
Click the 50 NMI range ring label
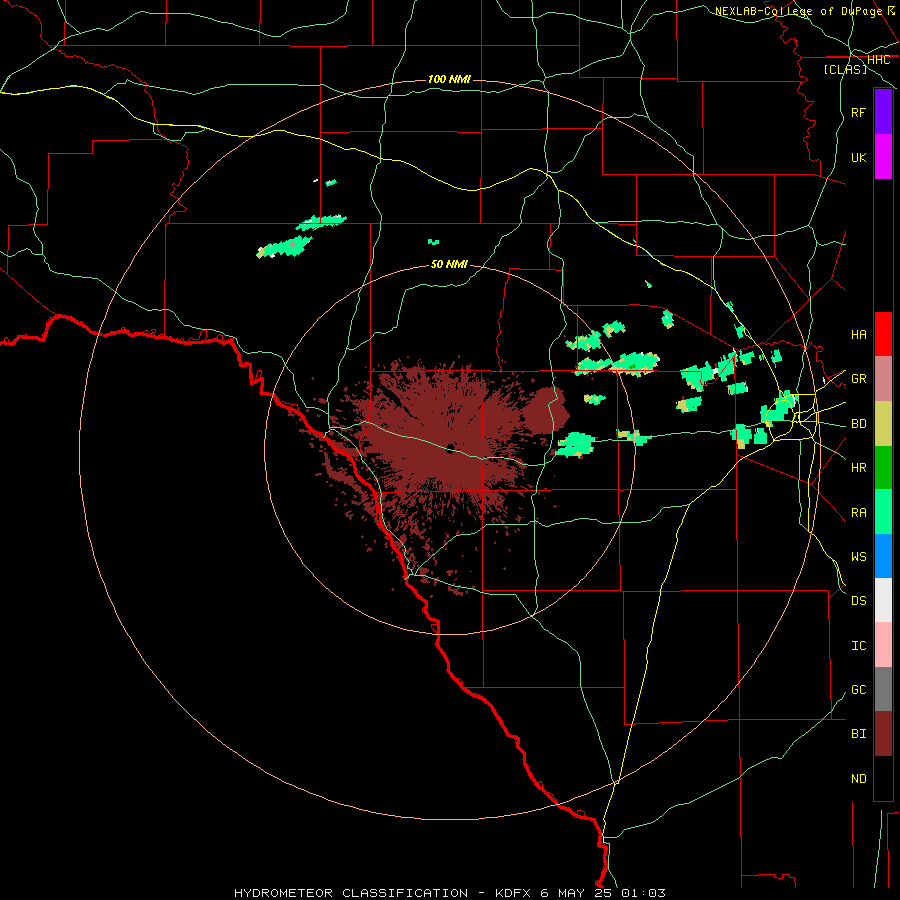449,264
